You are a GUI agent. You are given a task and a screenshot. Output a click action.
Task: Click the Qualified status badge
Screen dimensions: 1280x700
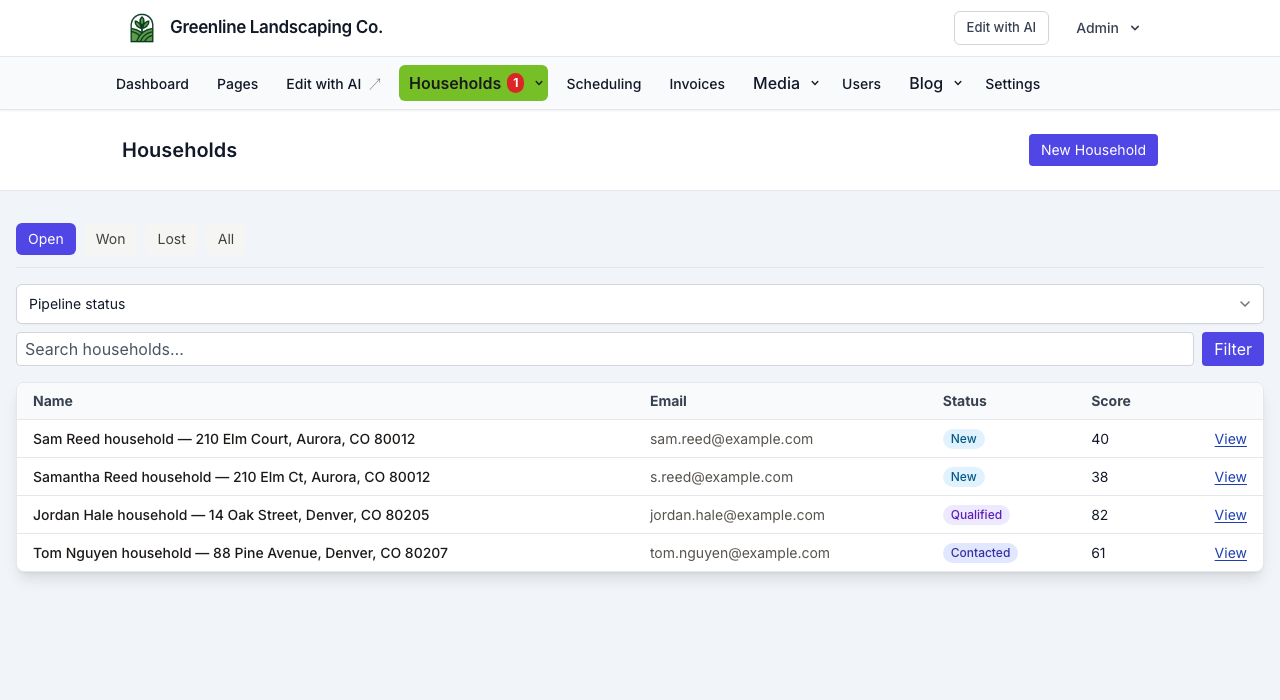(x=976, y=515)
